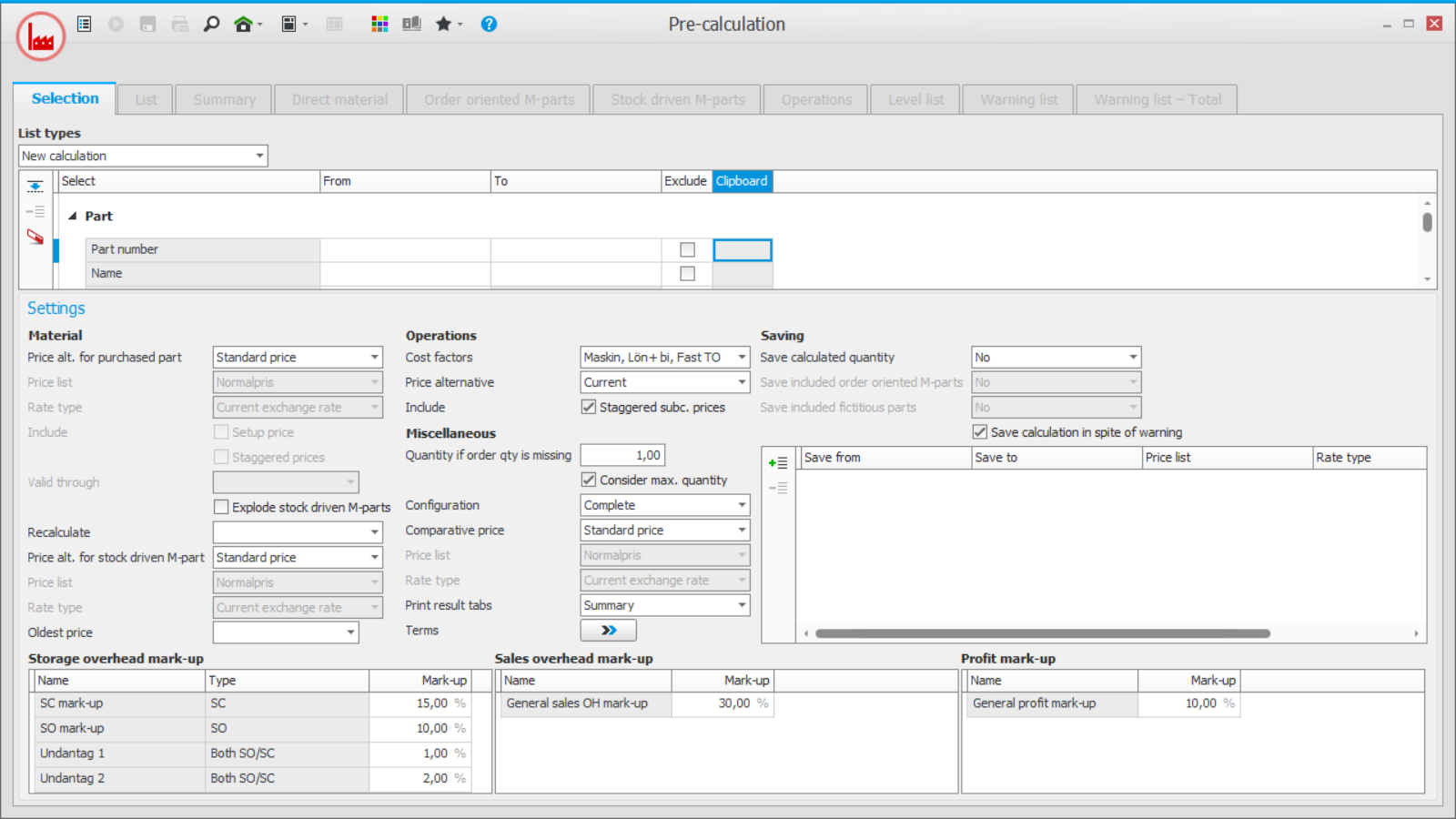Screen dimensions: 1456x819
Task: Open the Print result tabs dropdown
Action: tap(742, 605)
